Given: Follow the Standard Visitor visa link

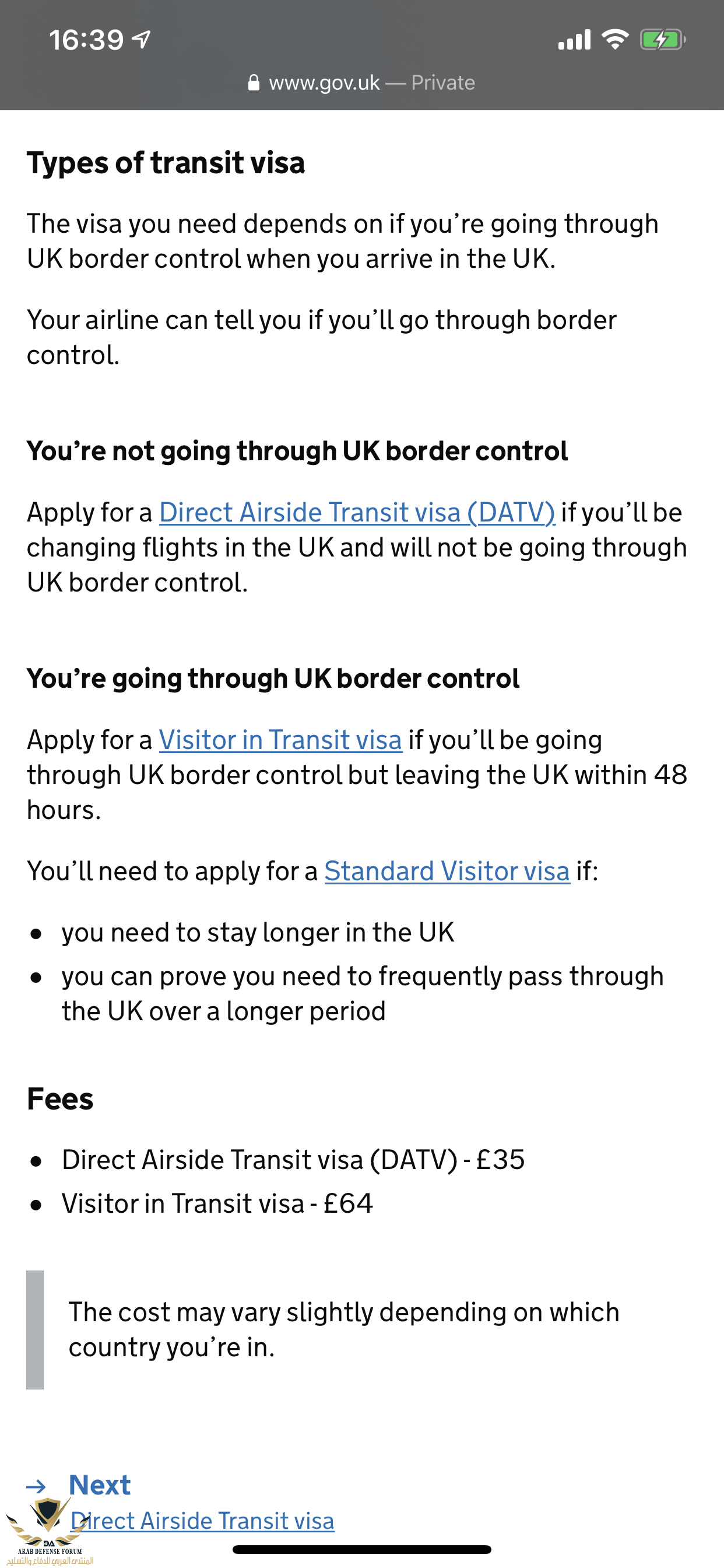Looking at the screenshot, I should pyautogui.click(x=447, y=871).
